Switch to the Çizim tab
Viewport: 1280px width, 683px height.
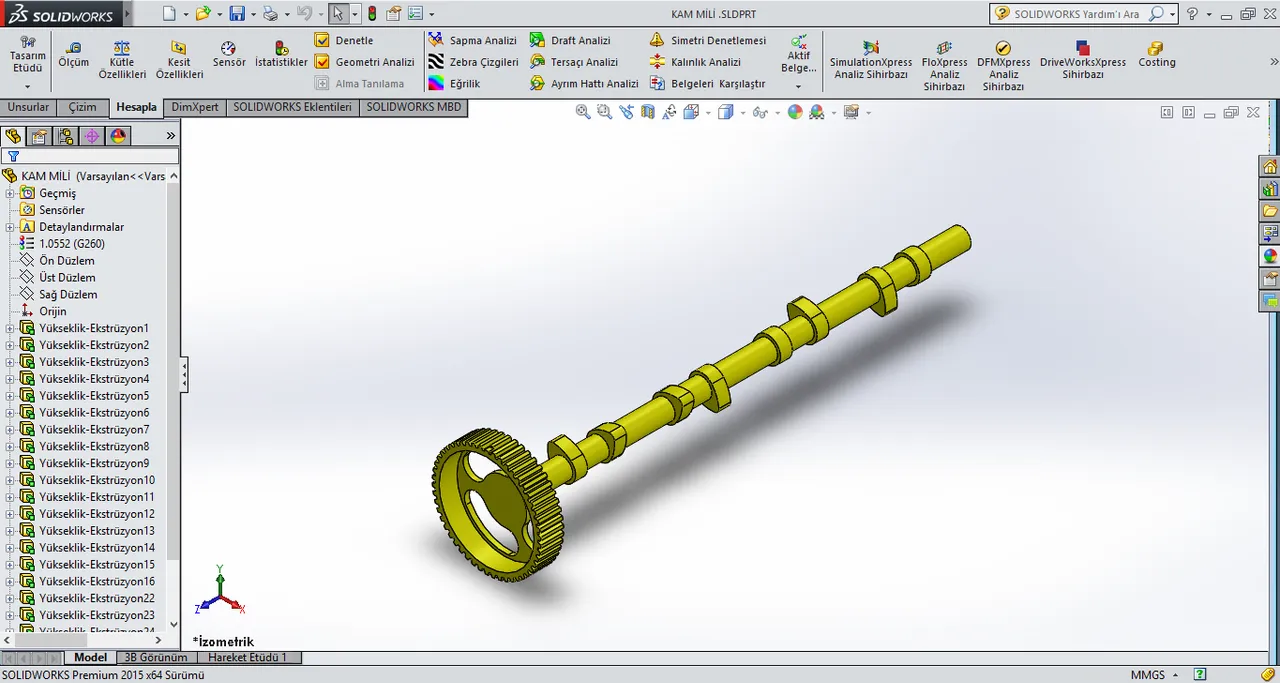click(x=83, y=107)
